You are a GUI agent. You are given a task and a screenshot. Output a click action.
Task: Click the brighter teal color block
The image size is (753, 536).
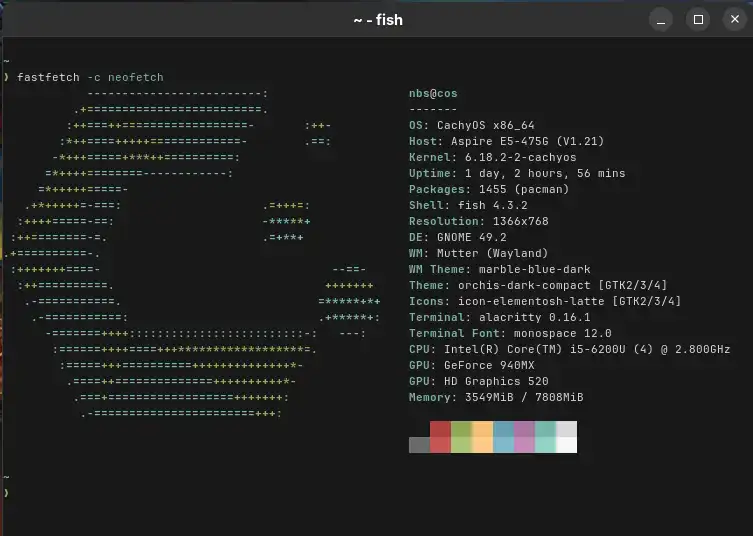(545, 445)
